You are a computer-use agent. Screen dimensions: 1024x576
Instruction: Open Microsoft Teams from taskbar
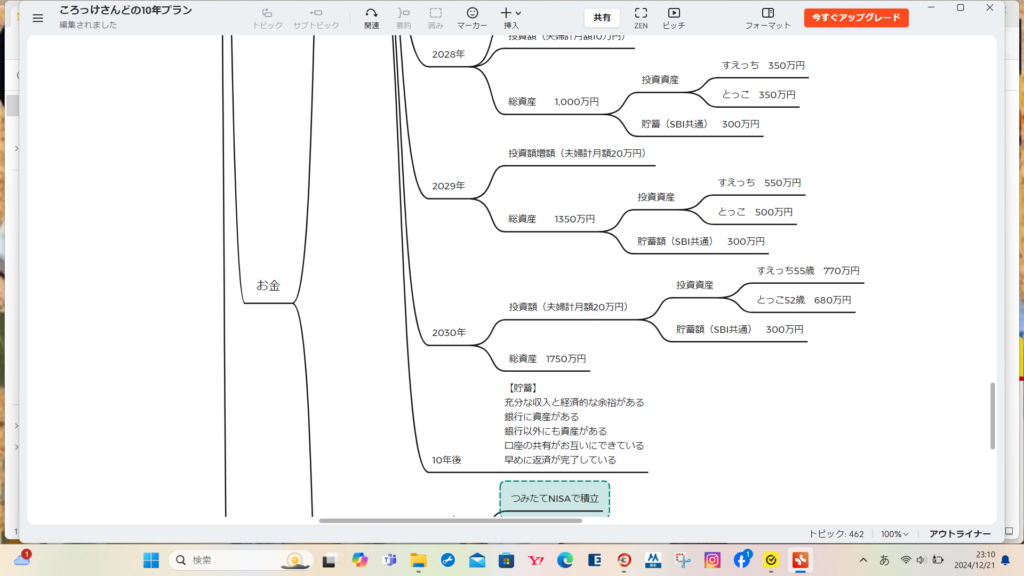click(x=389, y=560)
